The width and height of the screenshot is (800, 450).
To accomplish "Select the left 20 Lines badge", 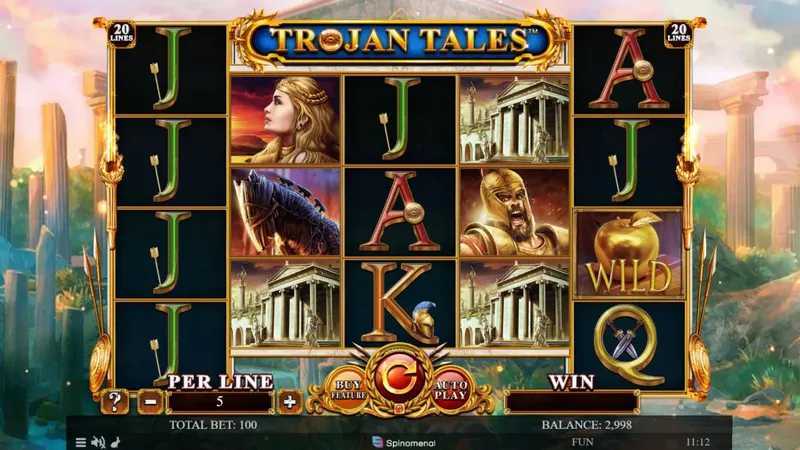I will 121,33.
